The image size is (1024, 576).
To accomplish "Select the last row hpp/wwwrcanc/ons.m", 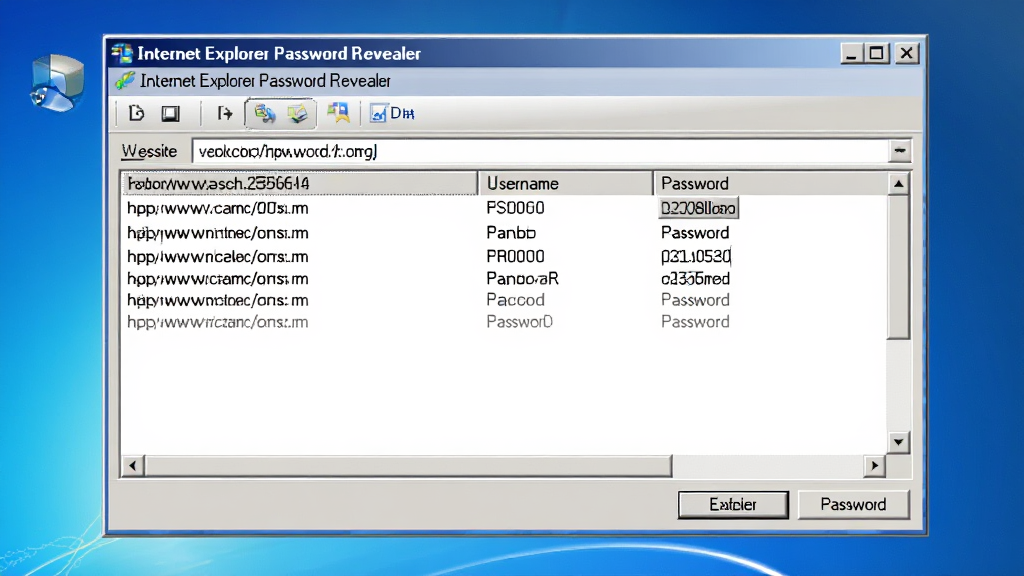I will coord(505,322).
